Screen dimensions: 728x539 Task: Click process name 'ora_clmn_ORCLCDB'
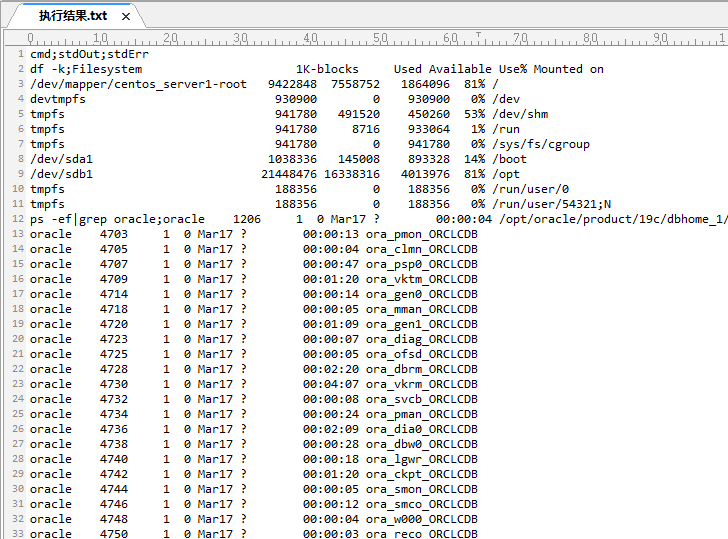tap(422, 249)
